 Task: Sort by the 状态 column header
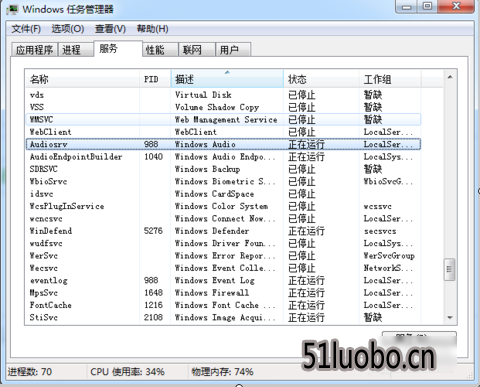tap(321, 79)
